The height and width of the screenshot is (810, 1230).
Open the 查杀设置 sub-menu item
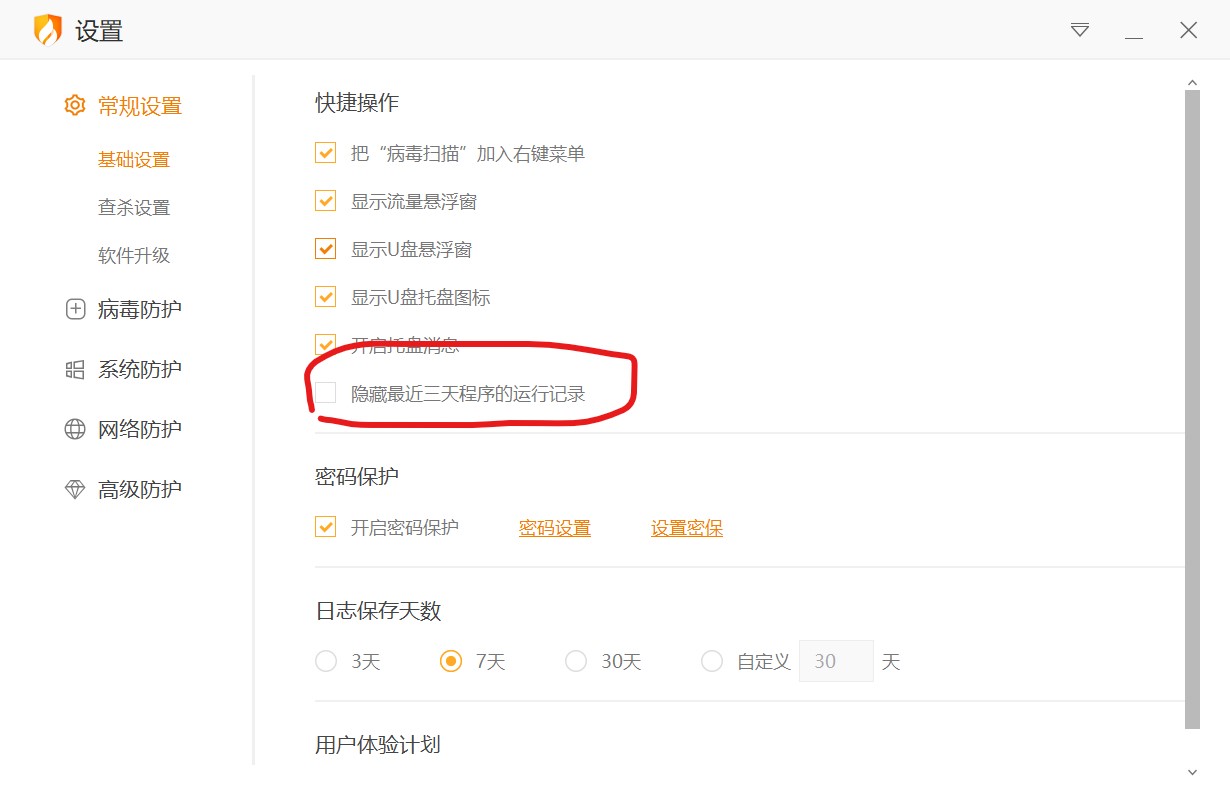click(134, 208)
